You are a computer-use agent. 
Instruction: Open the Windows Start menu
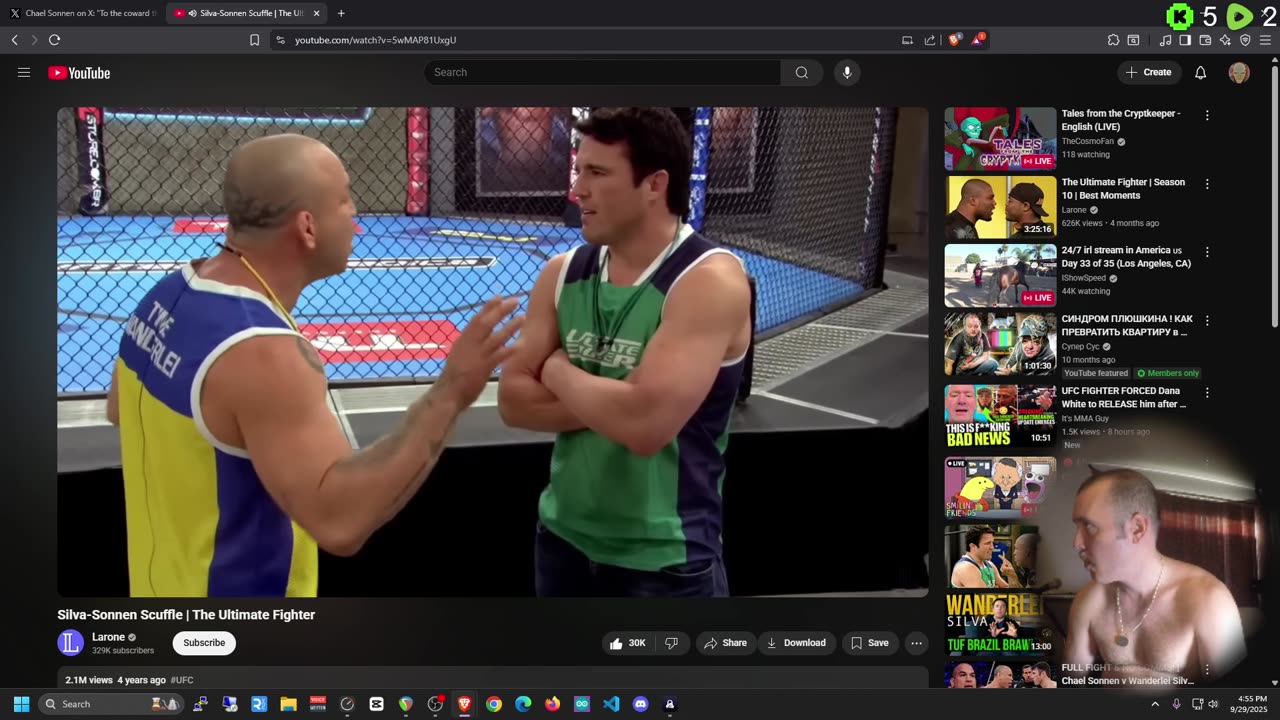tap(21, 704)
